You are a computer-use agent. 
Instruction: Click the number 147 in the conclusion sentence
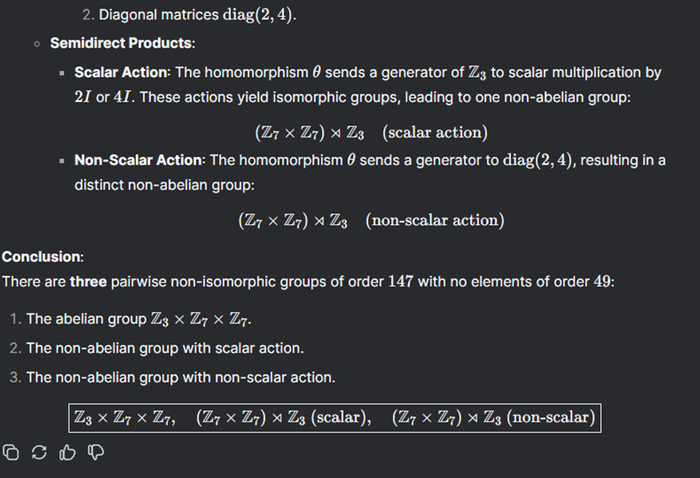[400, 282]
